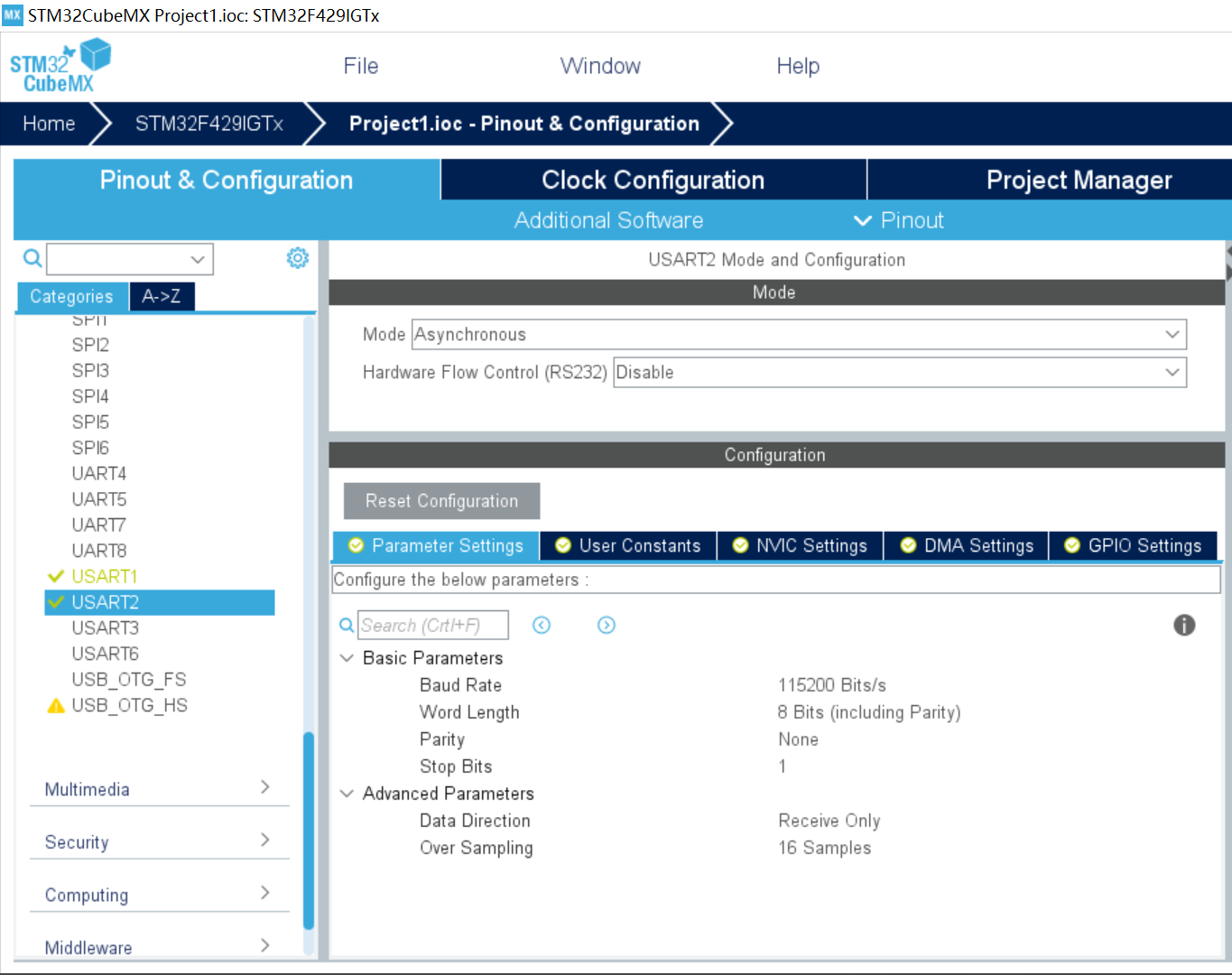Screen dimensions: 1232x975
Task: Go to next parameter search result arrow
Action: point(607,625)
